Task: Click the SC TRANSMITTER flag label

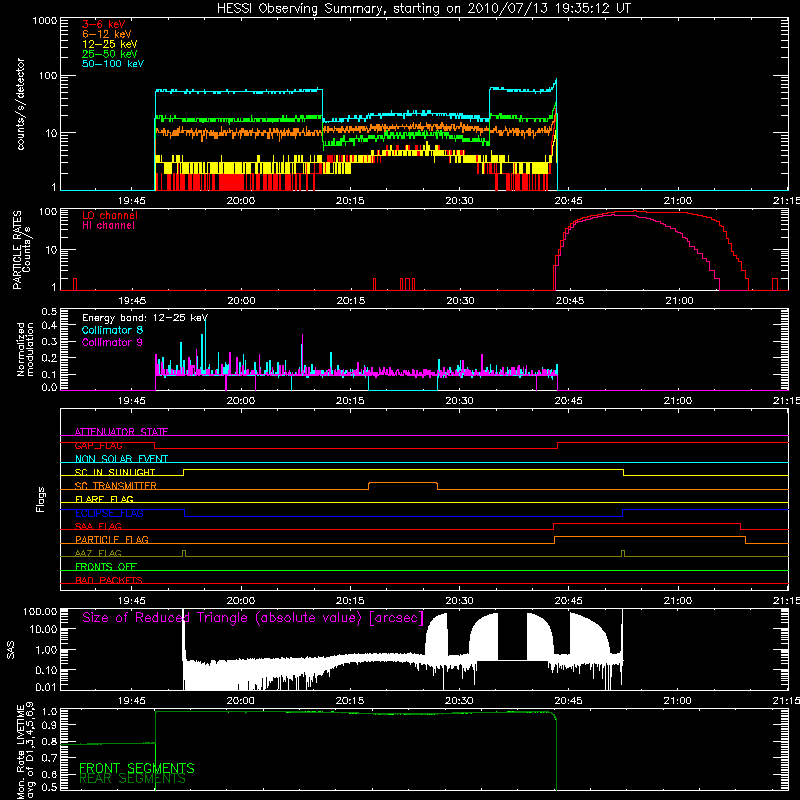Action: (x=116, y=486)
